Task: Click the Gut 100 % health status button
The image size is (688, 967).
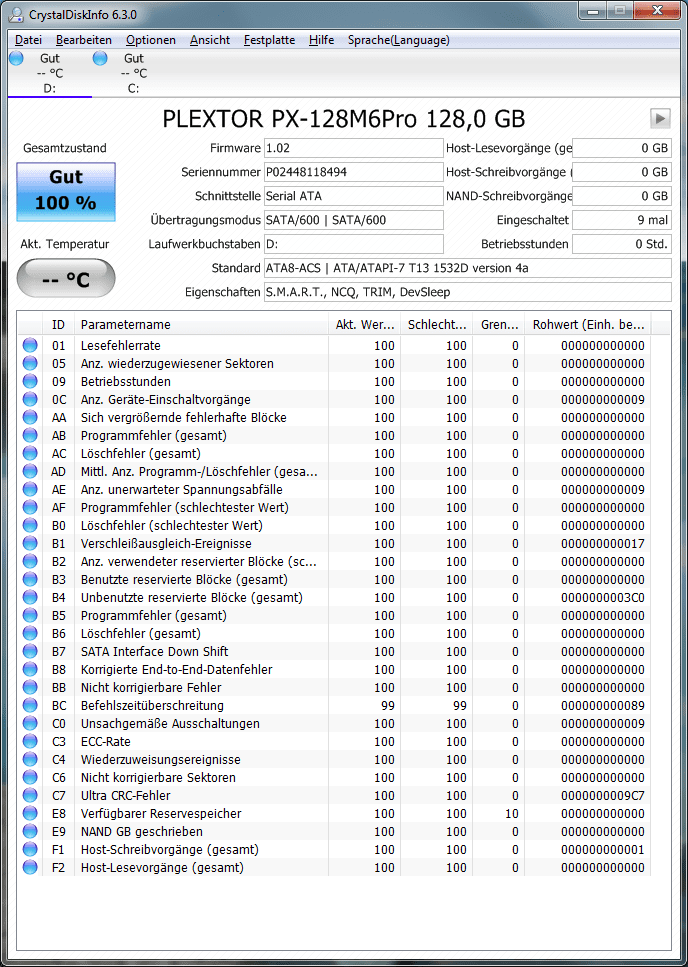Action: click(x=66, y=192)
